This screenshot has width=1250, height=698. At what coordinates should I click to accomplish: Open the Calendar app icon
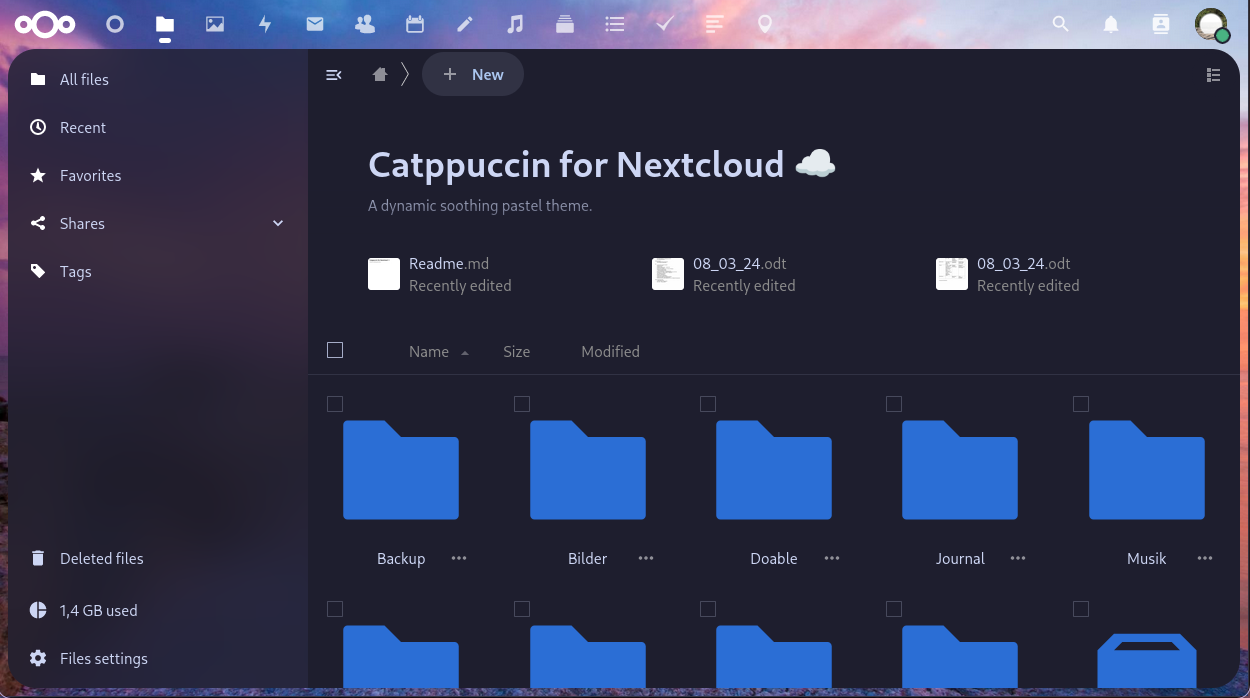tap(415, 24)
